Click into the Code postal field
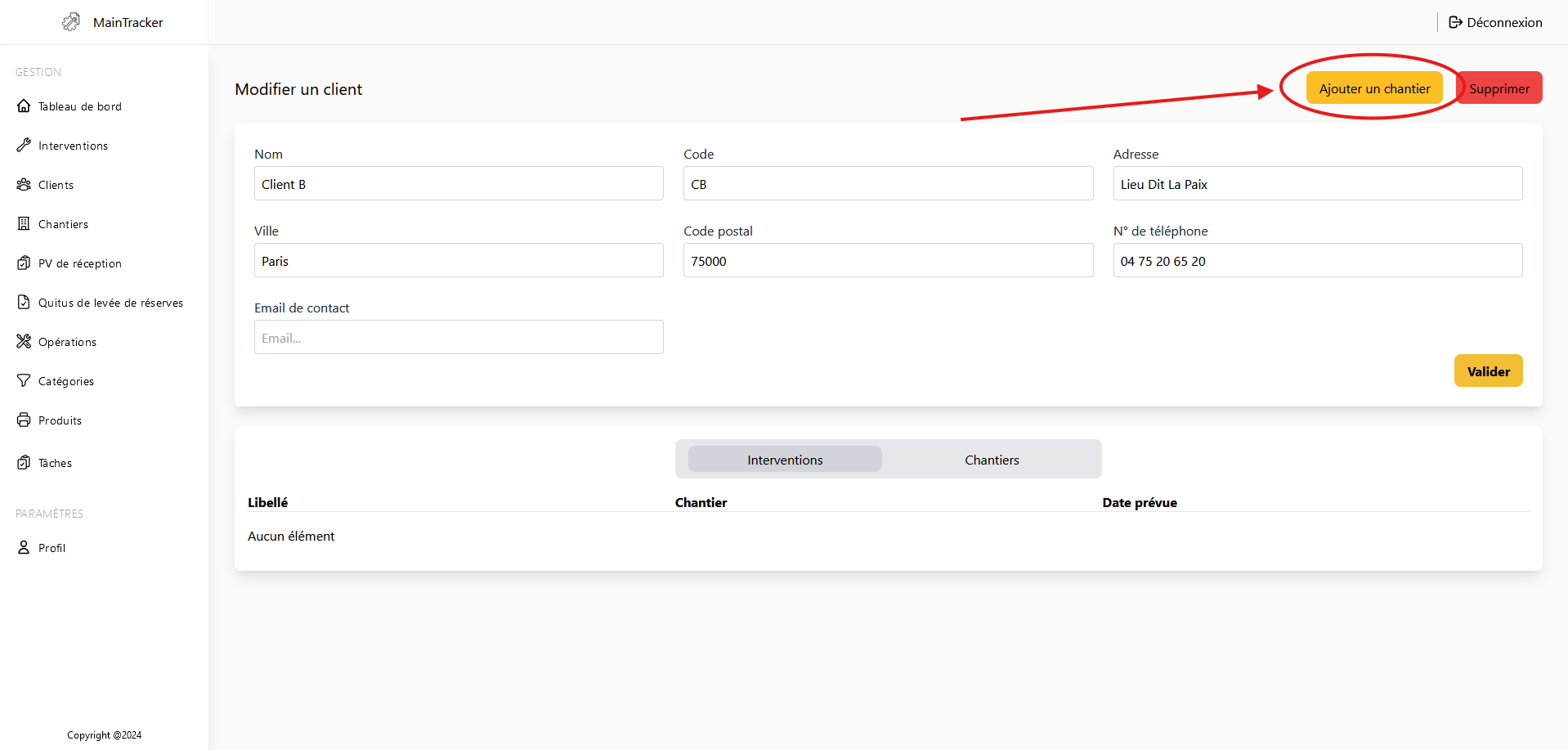Screen dimensions: 1568x750 [x=888, y=261]
